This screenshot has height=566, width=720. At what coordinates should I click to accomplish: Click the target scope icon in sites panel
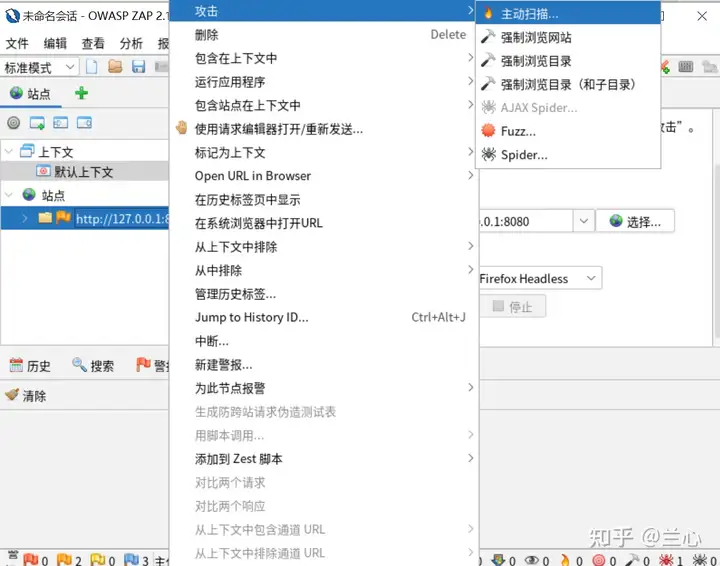[14, 123]
